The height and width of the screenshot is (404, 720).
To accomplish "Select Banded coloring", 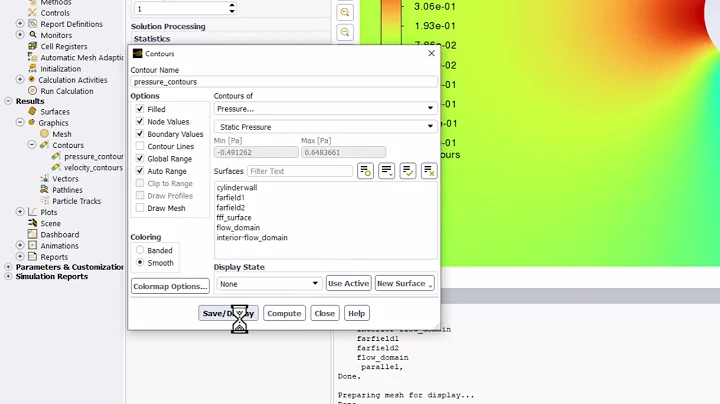I will click(x=140, y=250).
